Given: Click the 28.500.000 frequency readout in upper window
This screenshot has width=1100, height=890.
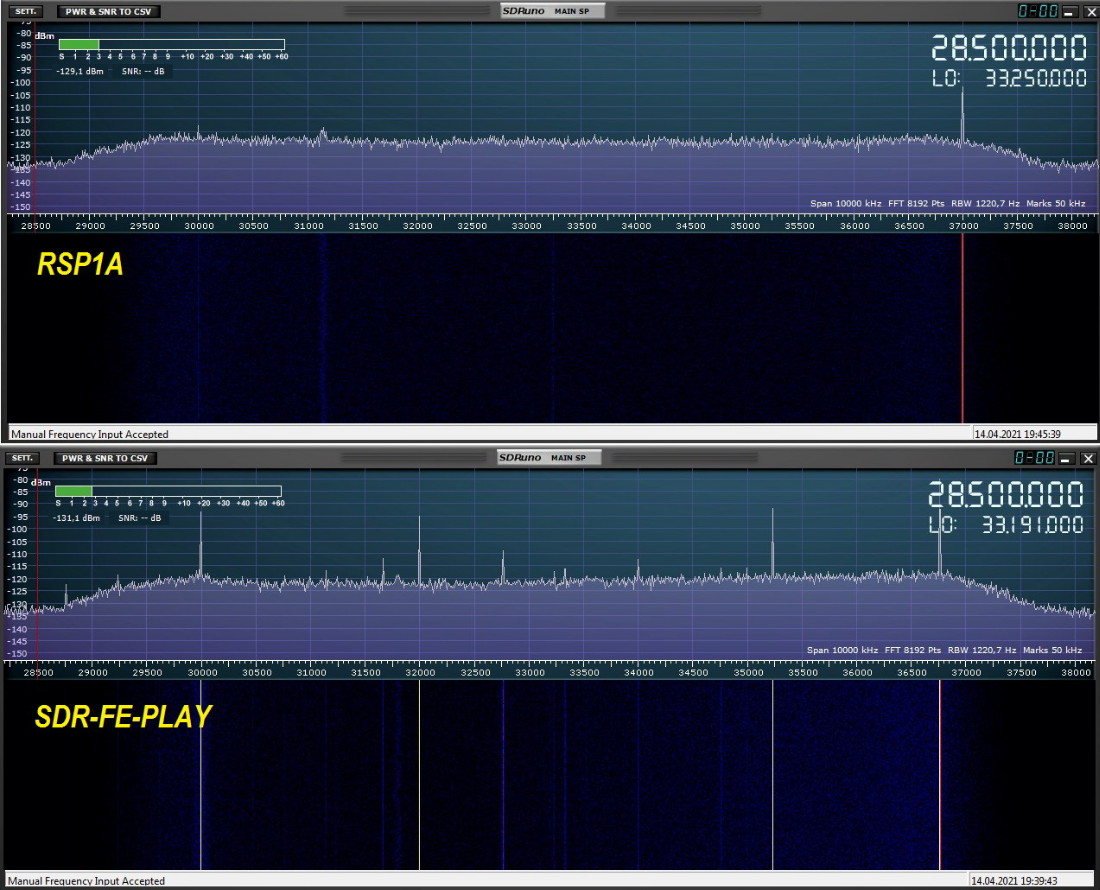Looking at the screenshot, I should pos(1009,48).
